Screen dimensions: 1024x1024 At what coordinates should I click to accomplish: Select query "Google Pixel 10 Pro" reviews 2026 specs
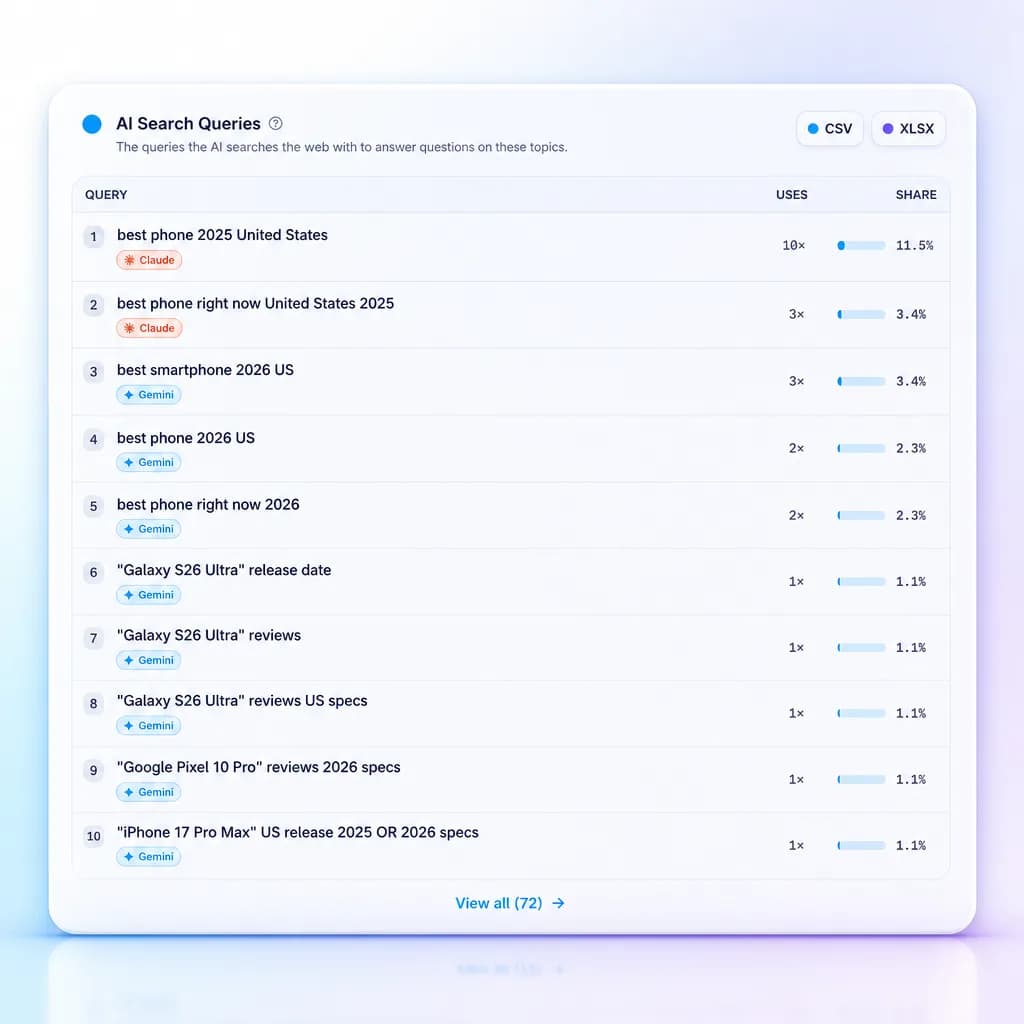point(259,767)
